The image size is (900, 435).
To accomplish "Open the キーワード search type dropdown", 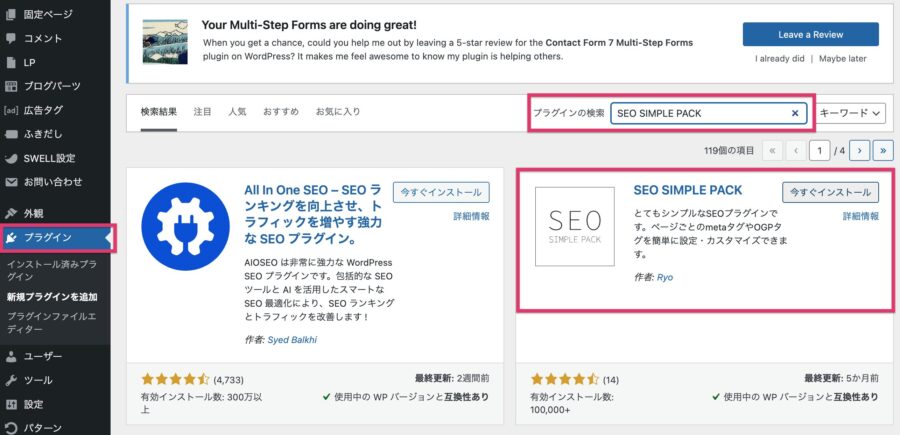I will click(851, 114).
